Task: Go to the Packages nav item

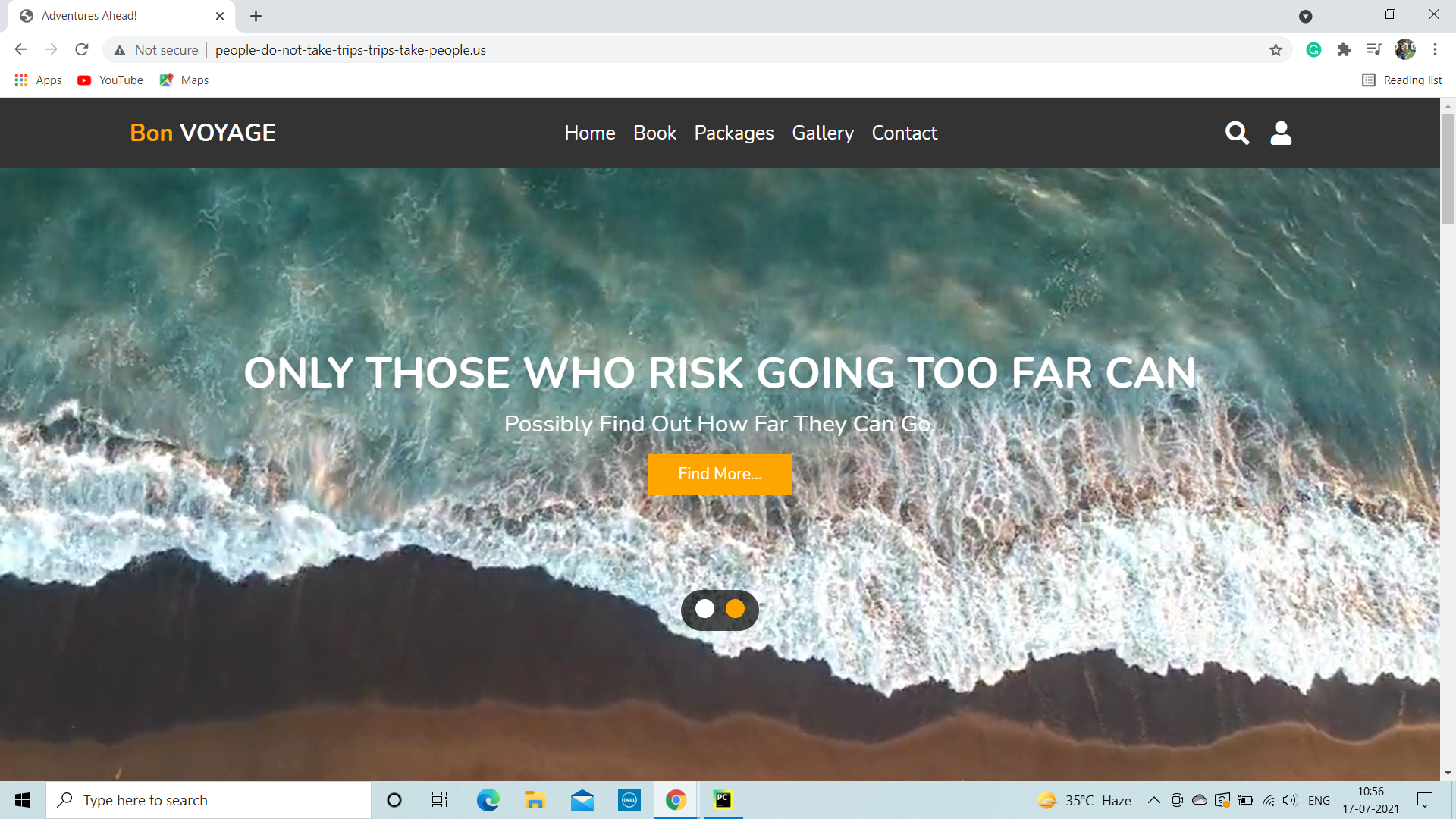Action: point(733,133)
